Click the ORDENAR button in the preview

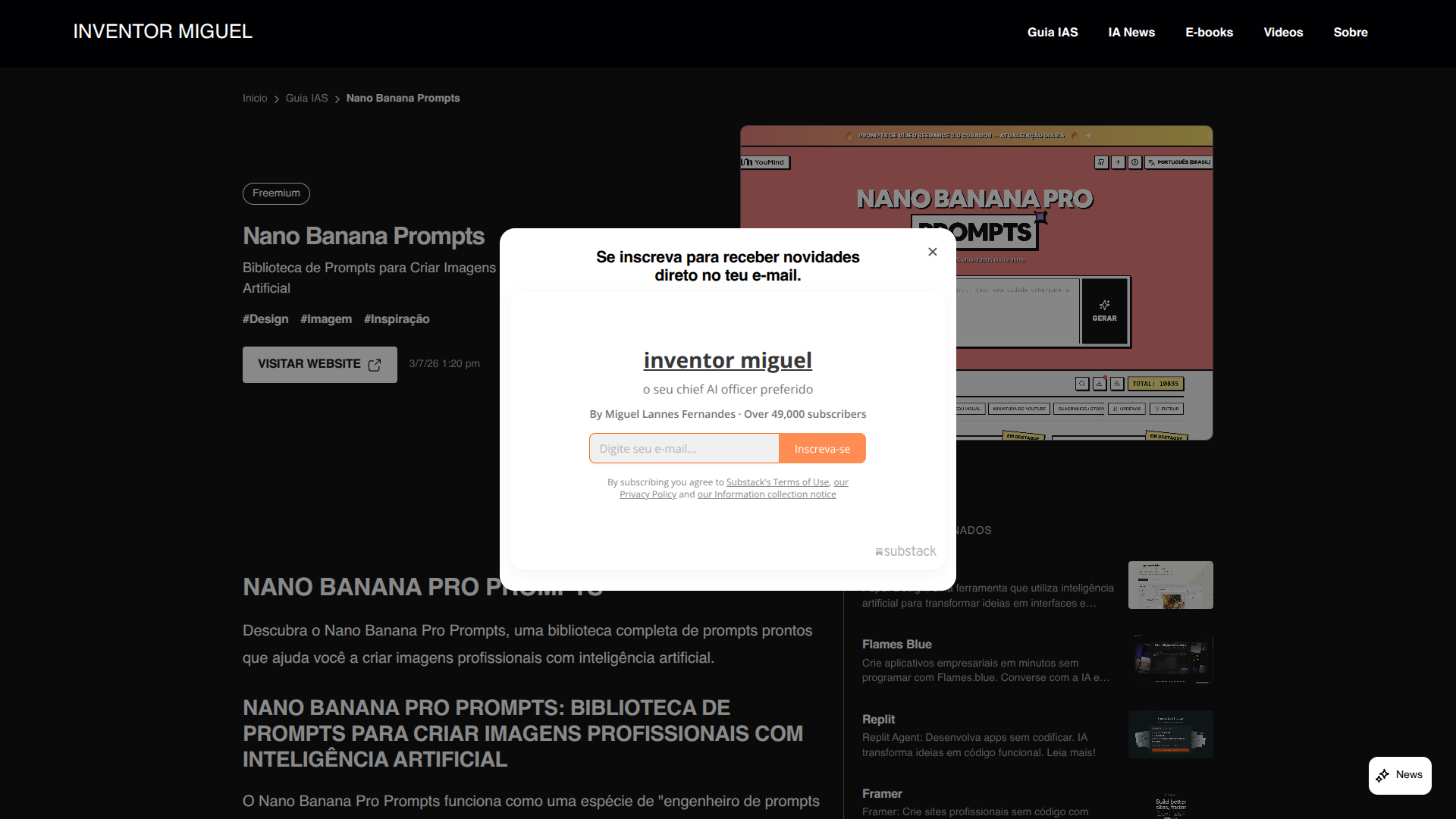tap(1127, 409)
